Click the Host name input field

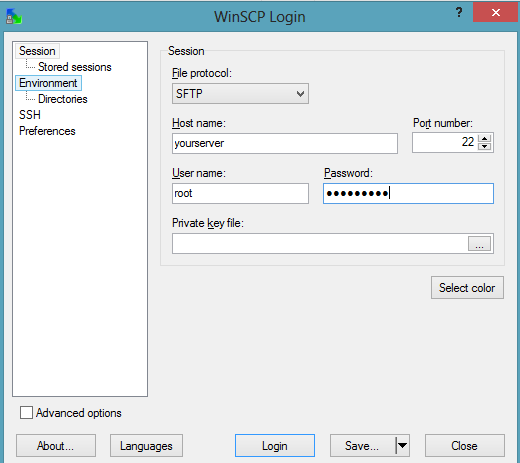click(285, 143)
